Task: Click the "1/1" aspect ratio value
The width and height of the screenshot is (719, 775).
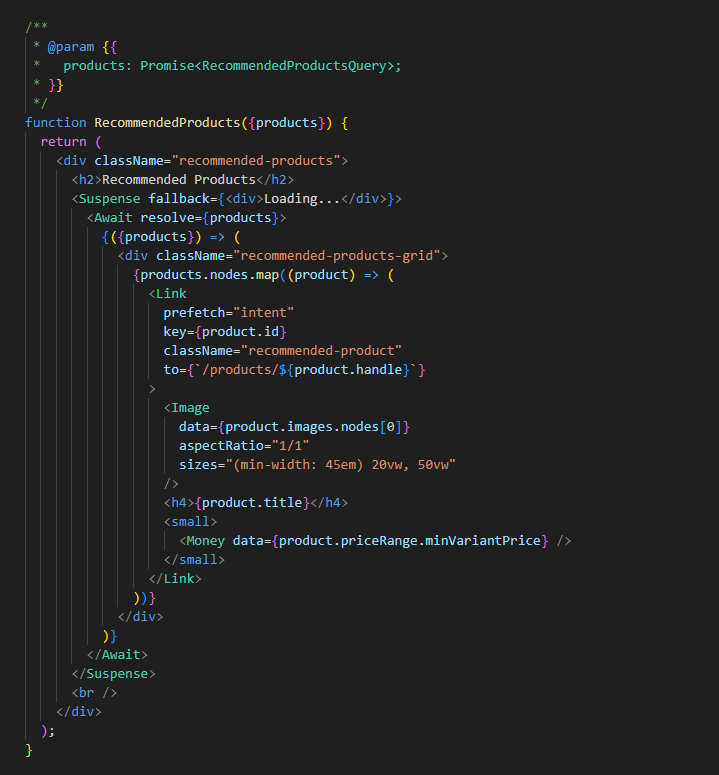Action: [291, 446]
